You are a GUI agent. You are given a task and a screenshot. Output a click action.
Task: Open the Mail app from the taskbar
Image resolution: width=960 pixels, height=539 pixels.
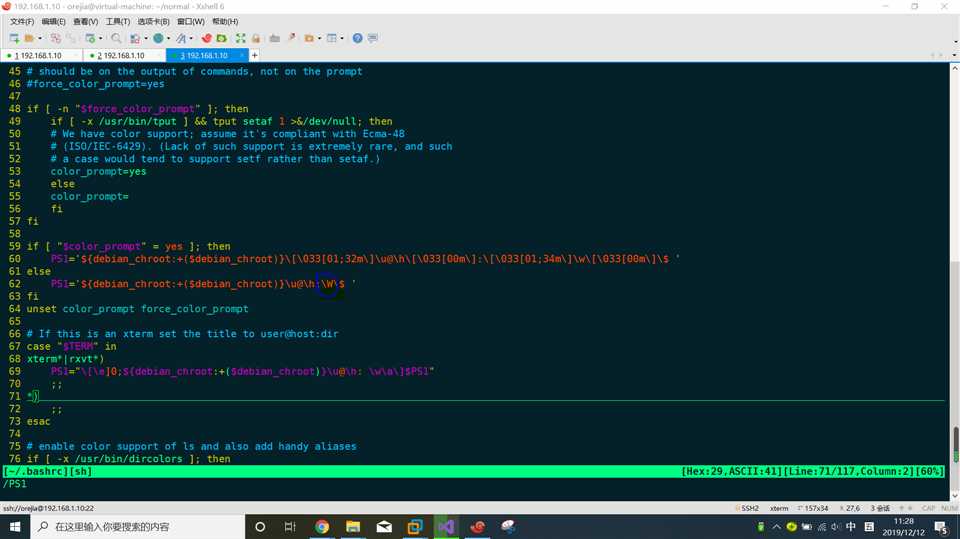click(384, 527)
